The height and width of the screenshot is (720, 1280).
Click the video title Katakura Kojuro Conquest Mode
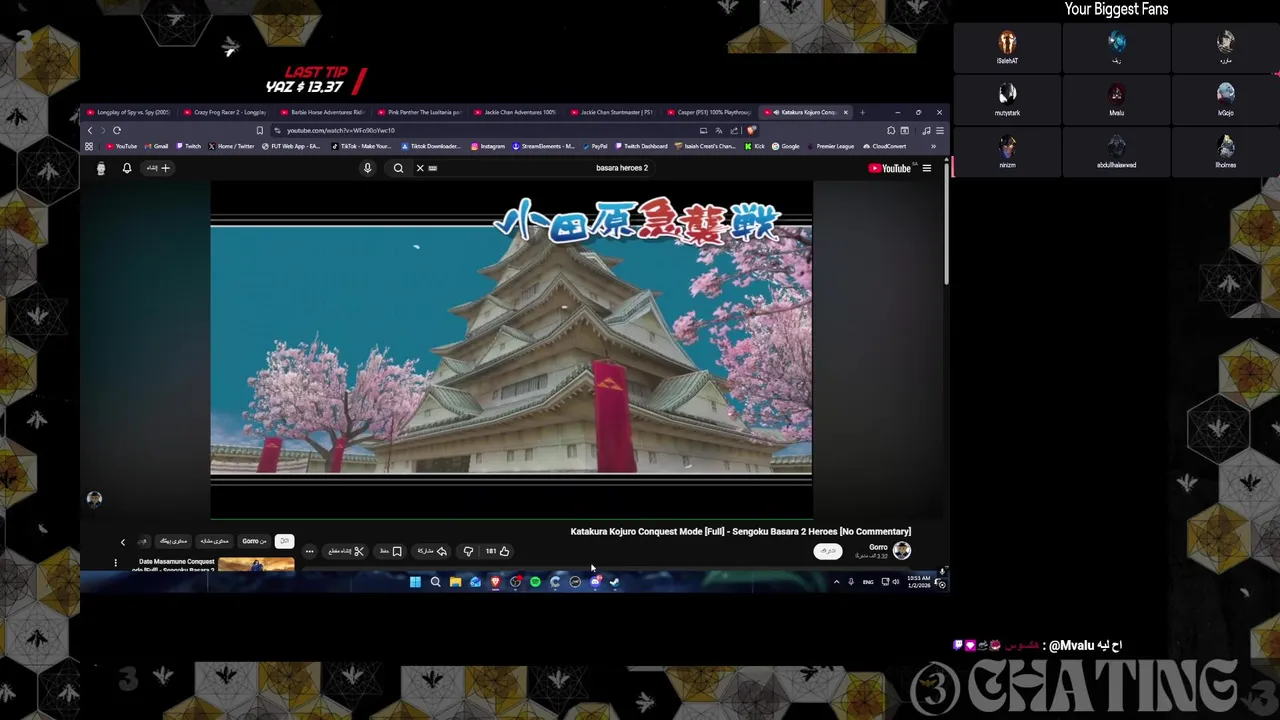point(741,532)
